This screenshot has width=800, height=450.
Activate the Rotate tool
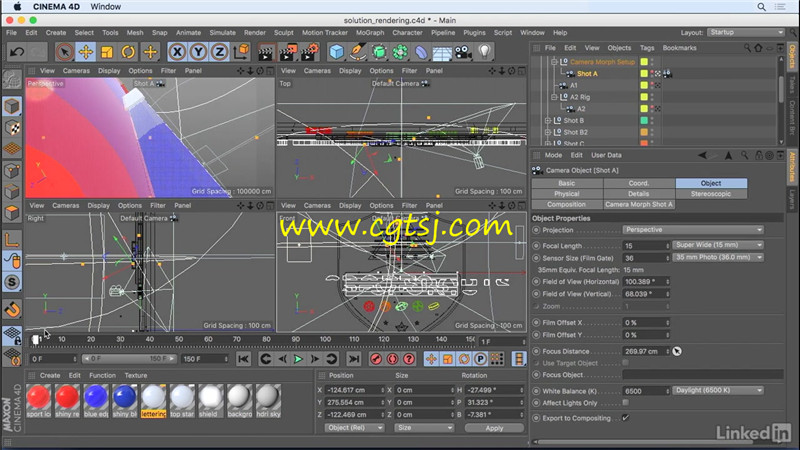(x=128, y=52)
